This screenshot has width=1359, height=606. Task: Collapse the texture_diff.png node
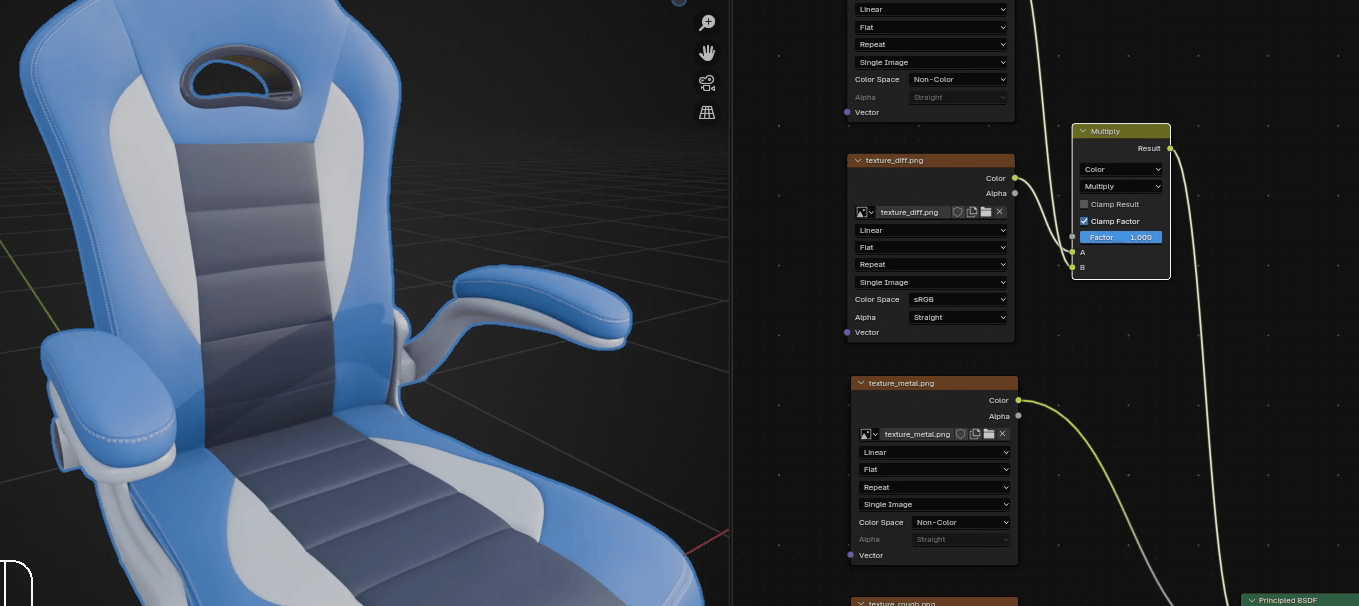click(x=858, y=160)
